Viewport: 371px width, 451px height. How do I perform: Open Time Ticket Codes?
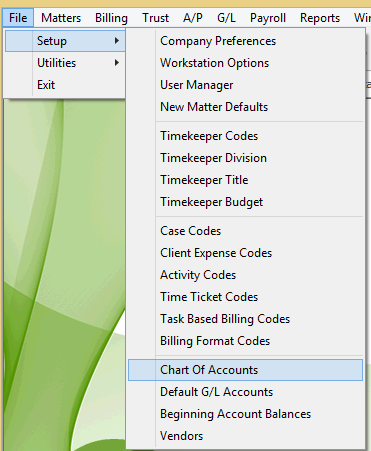[245, 297]
